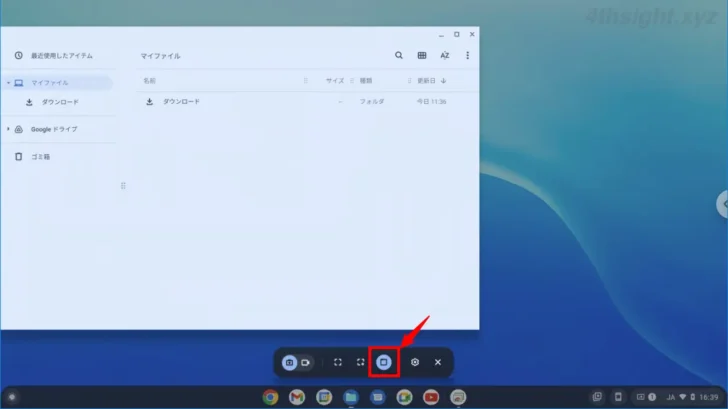Viewport: 728px width, 409px height.
Task: Sort files by 更新日 column header
Action: (426, 81)
